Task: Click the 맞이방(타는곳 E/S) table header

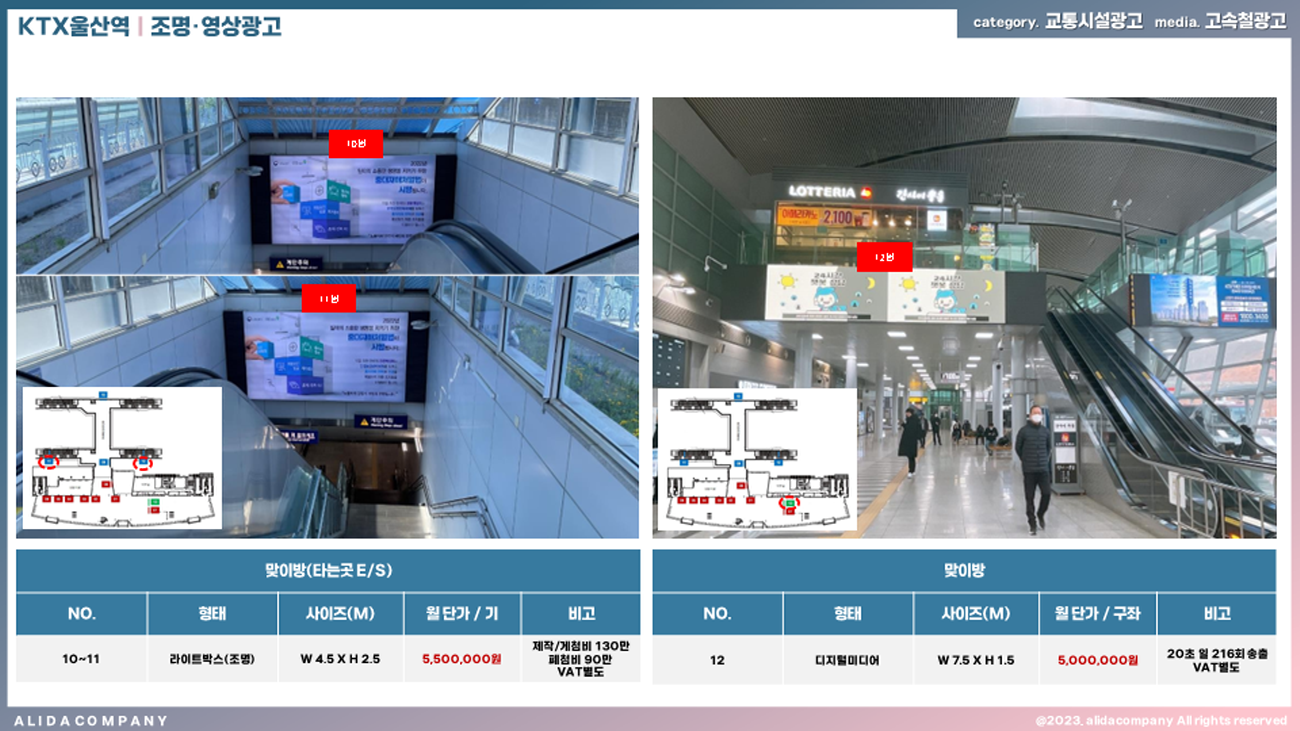Action: (x=328, y=570)
